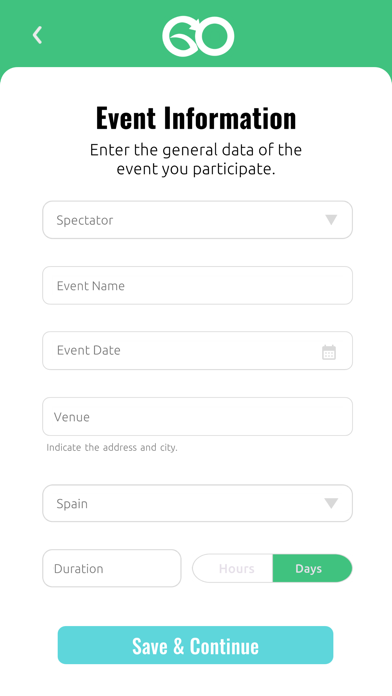This screenshot has width=392, height=696.
Task: Click the Hours/Days toggle divider
Action: [x=273, y=568]
